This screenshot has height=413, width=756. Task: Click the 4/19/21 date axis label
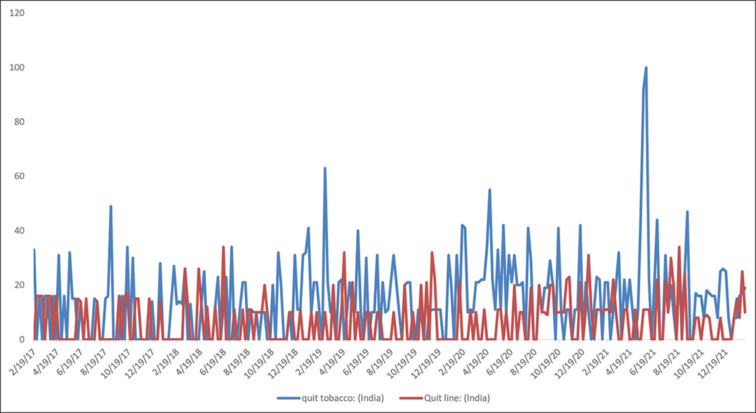[x=628, y=361]
